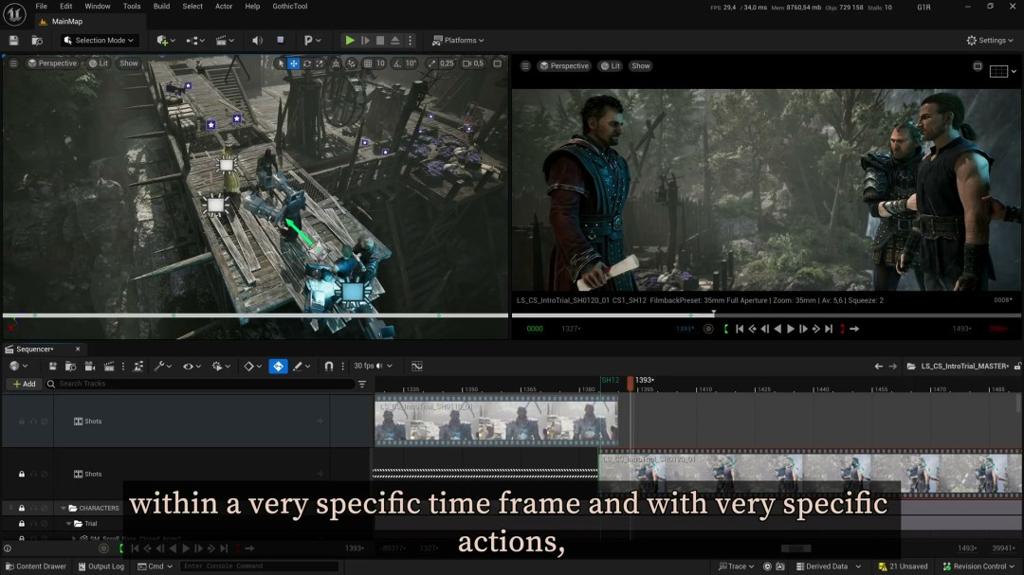
Task: Open the 30 fps frame rate dropdown
Action: (373, 366)
